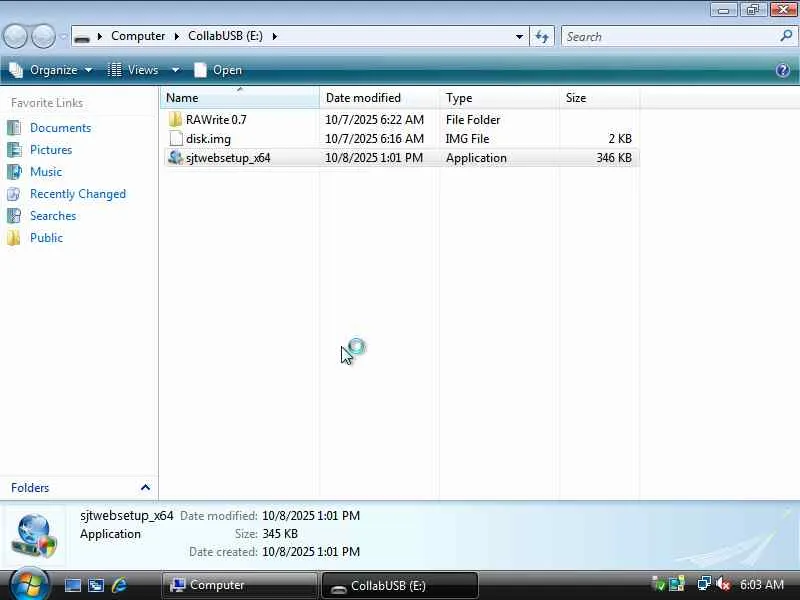The height and width of the screenshot is (600, 800).
Task: Sort by the Name column header
Action: 240,97
